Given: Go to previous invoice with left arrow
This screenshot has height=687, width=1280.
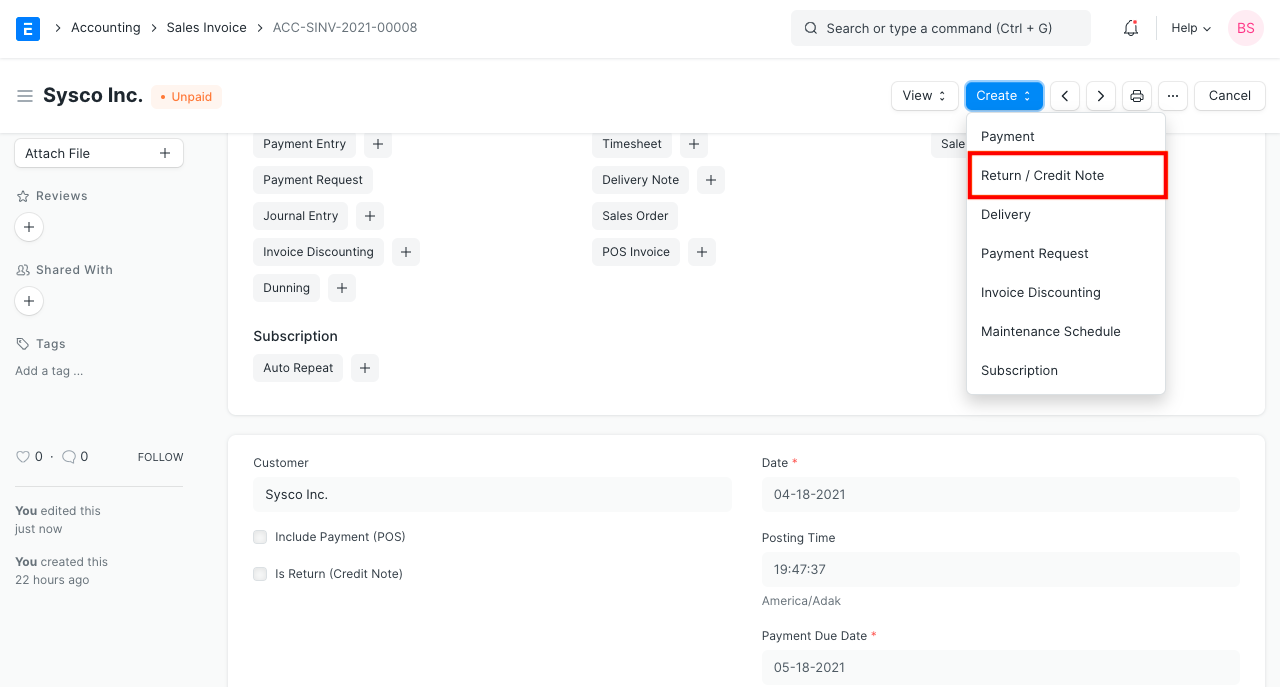Looking at the screenshot, I should pyautogui.click(x=1065, y=96).
